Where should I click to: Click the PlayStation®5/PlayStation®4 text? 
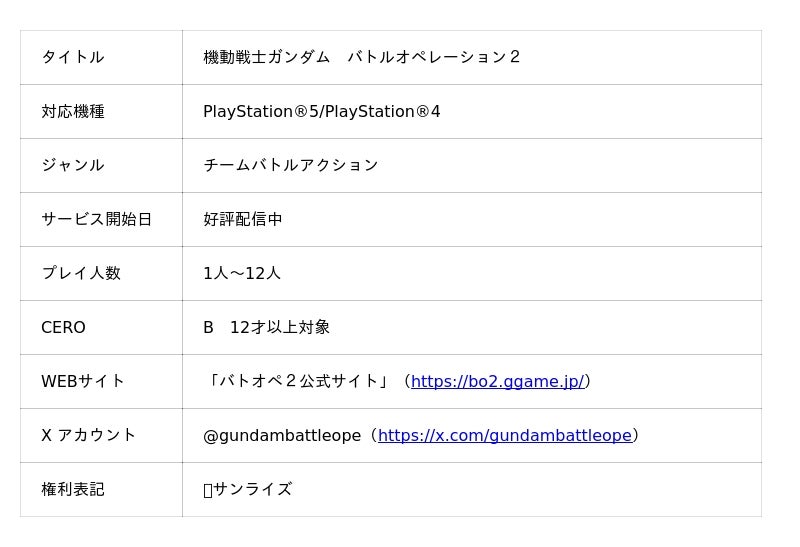[321, 111]
